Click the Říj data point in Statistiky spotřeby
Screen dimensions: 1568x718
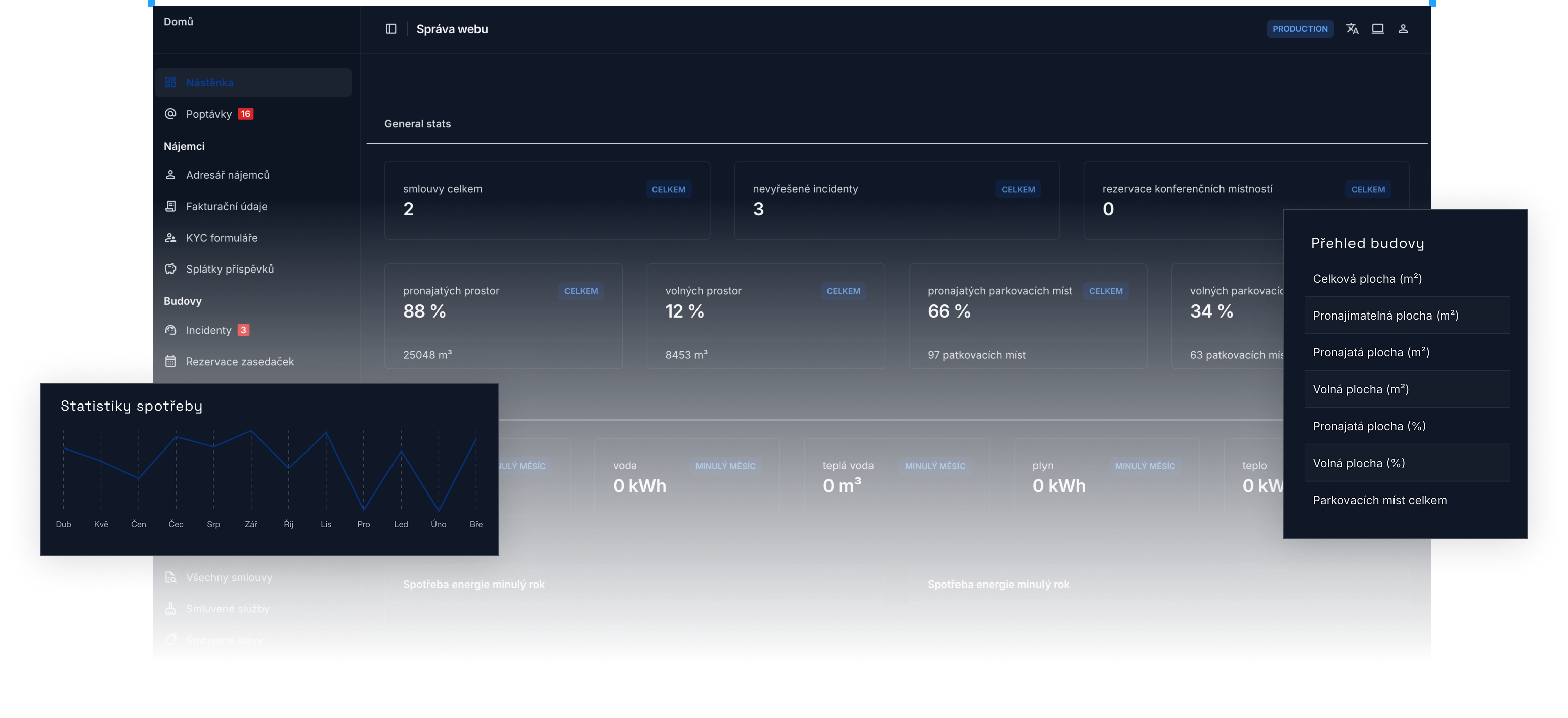click(x=288, y=467)
